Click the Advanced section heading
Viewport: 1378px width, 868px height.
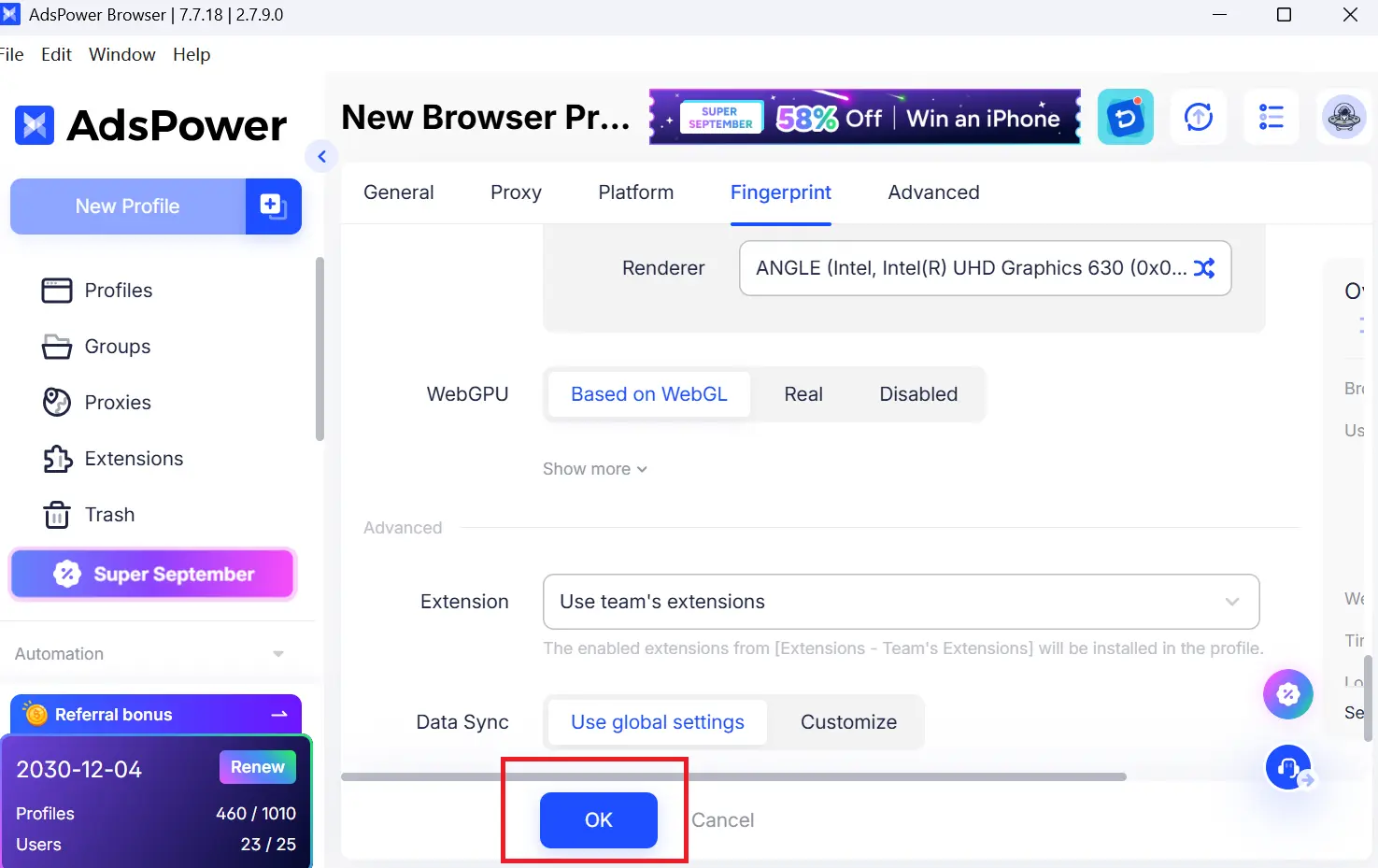[403, 528]
